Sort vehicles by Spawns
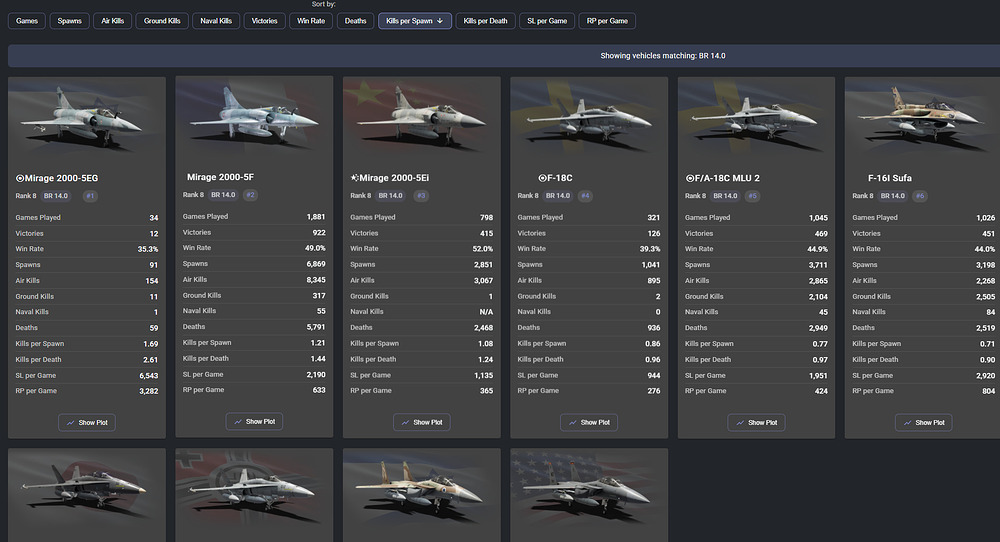This screenshot has width=1000, height=542. 70,21
